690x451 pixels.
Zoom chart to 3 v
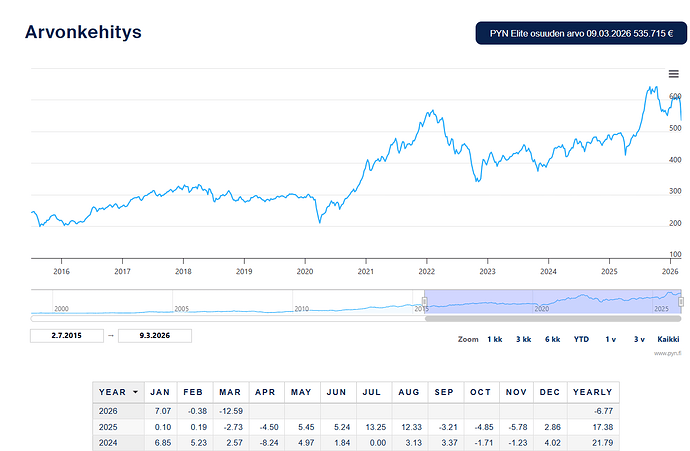pos(639,340)
